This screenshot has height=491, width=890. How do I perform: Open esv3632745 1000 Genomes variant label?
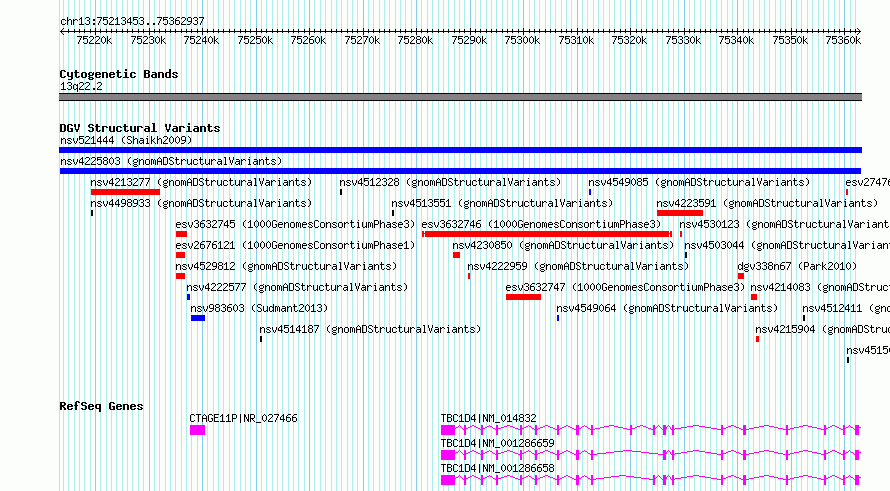pyautogui.click(x=295, y=224)
